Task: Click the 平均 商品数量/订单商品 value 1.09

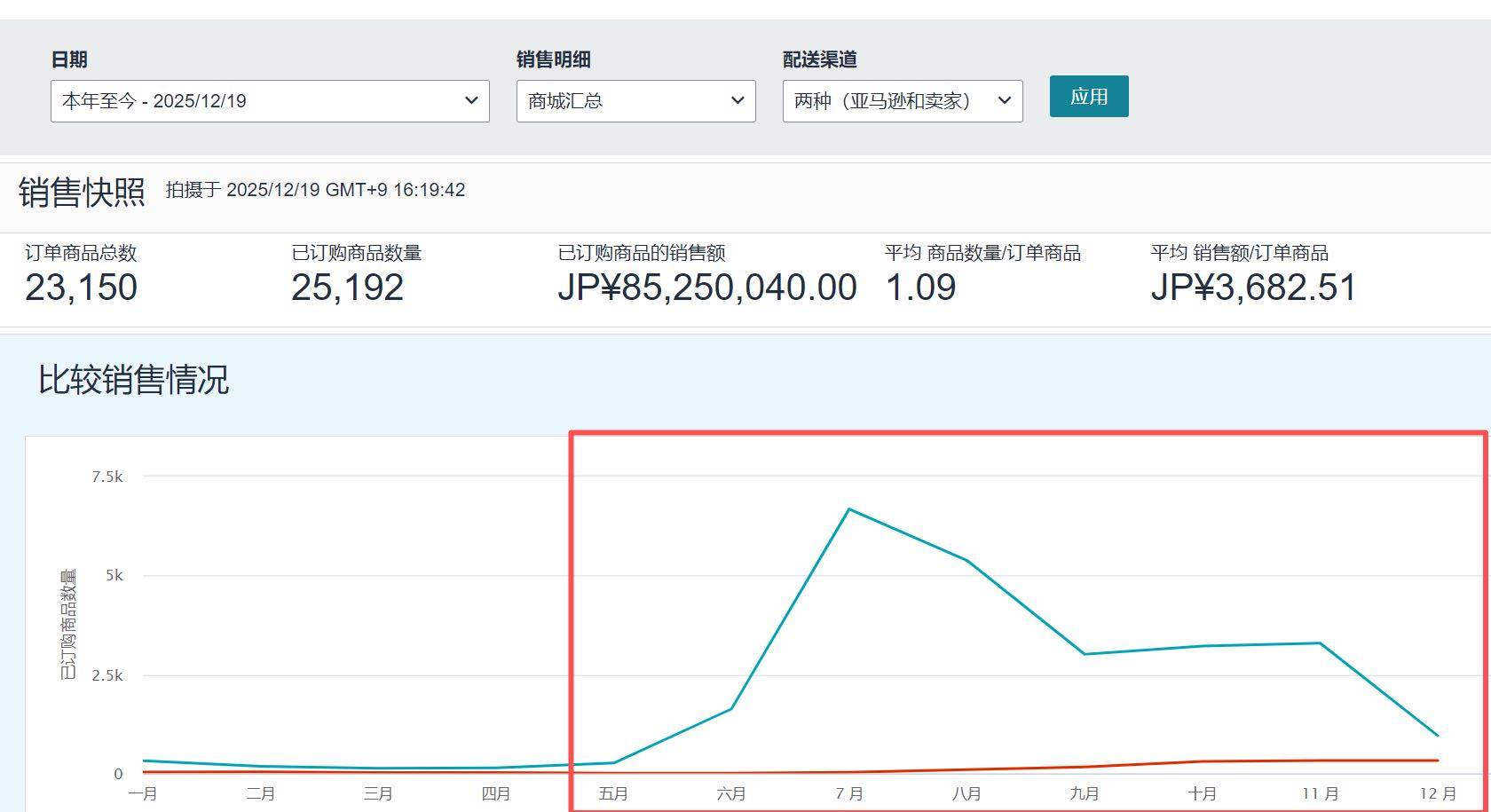Action: (920, 288)
